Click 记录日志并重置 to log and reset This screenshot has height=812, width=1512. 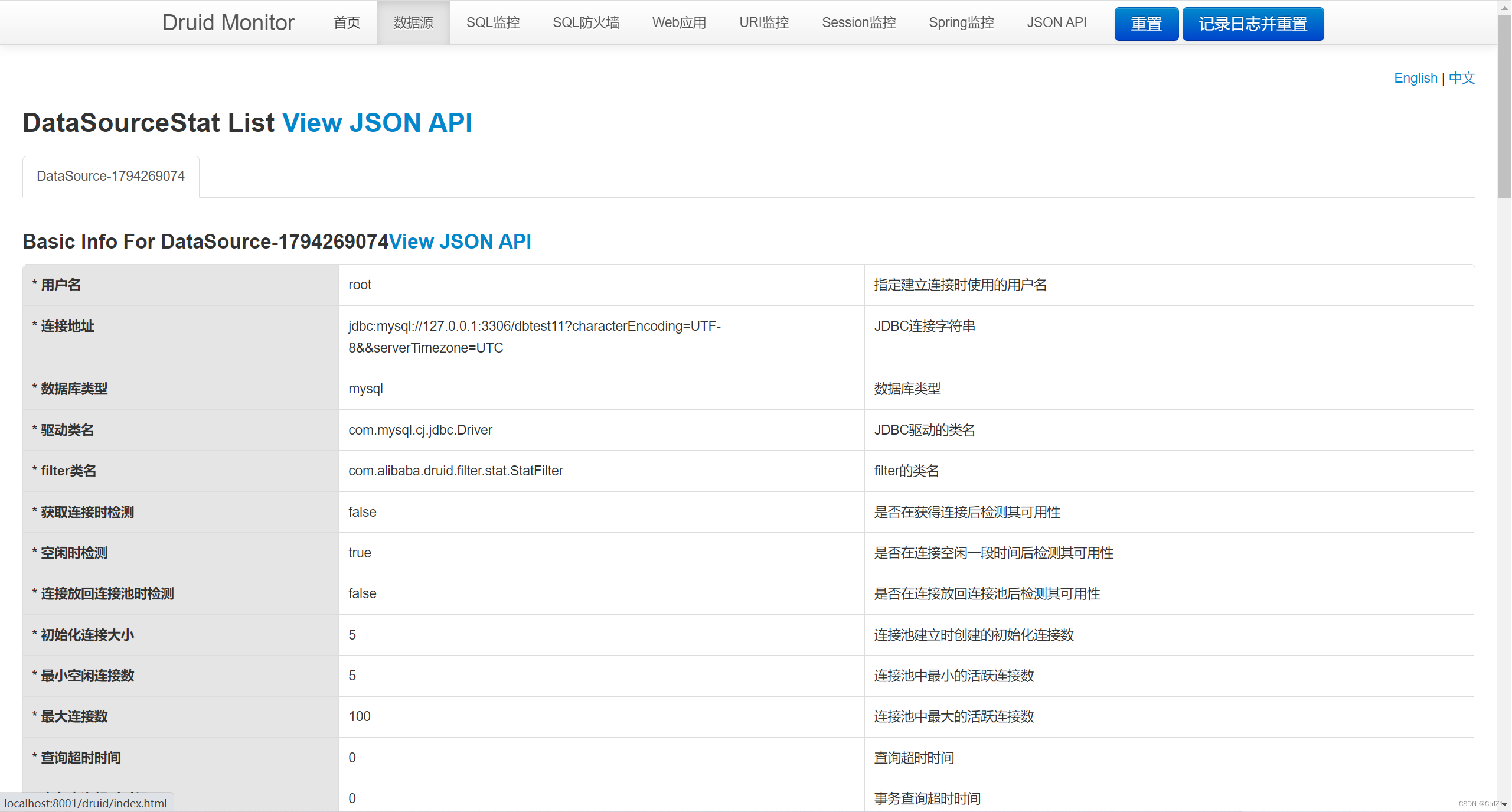1253,24
